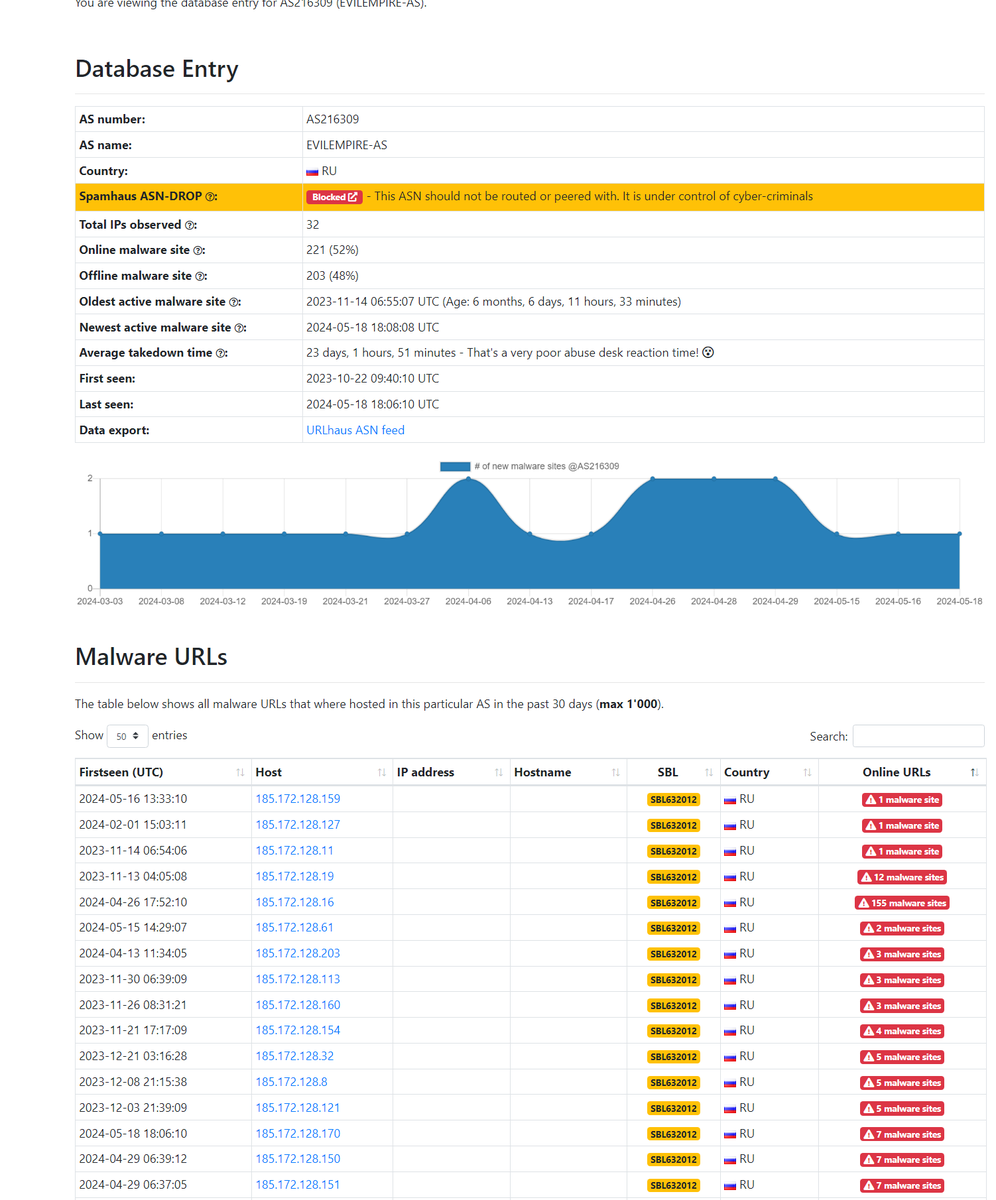Open host 185.172.128.154
This screenshot has width=996, height=1200.
[298, 1030]
